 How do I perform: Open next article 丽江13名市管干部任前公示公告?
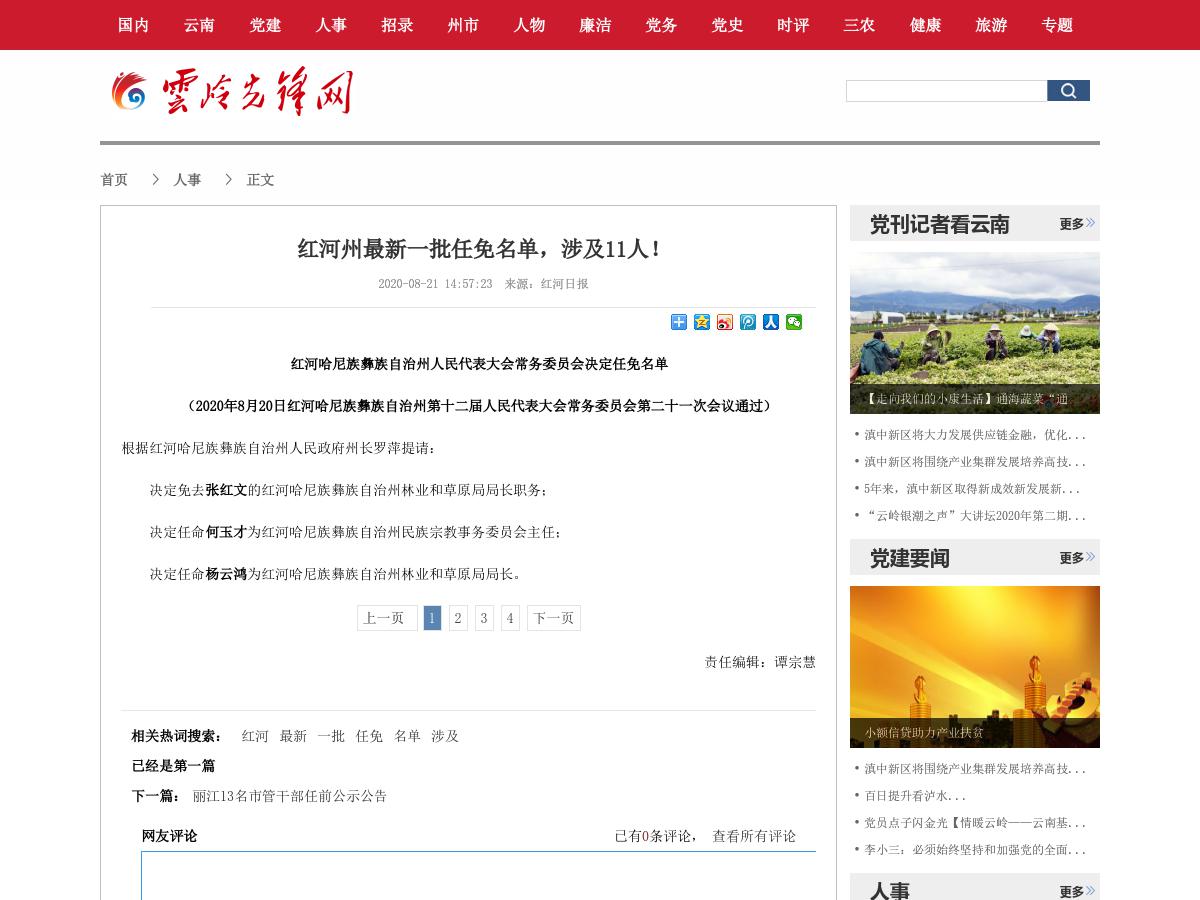[x=288, y=796]
